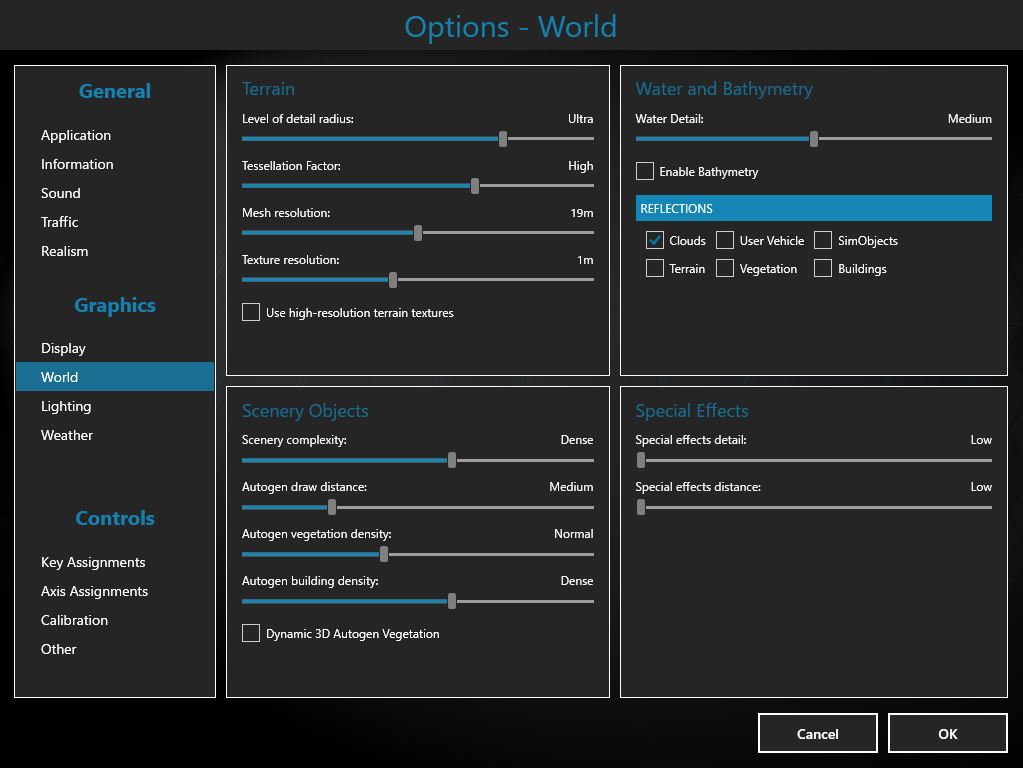Open the Display graphics page
This screenshot has height=769, width=1023.
[63, 348]
